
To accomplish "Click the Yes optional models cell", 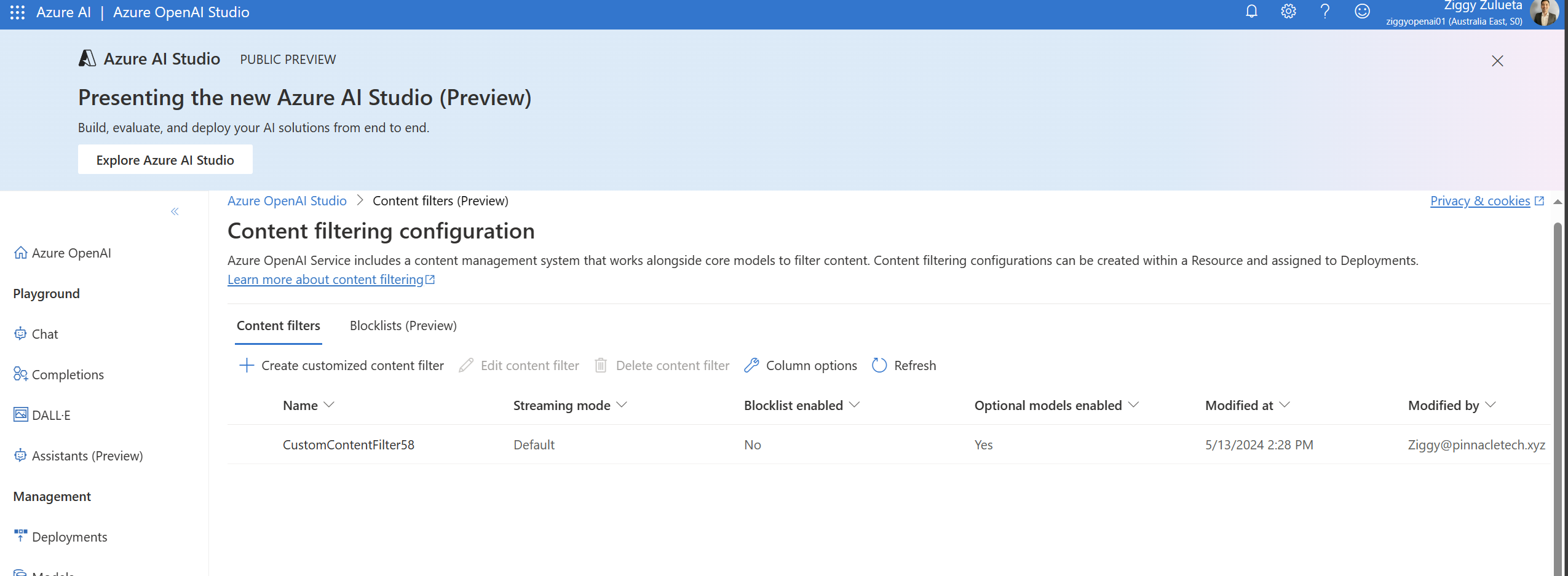I will pos(983,444).
